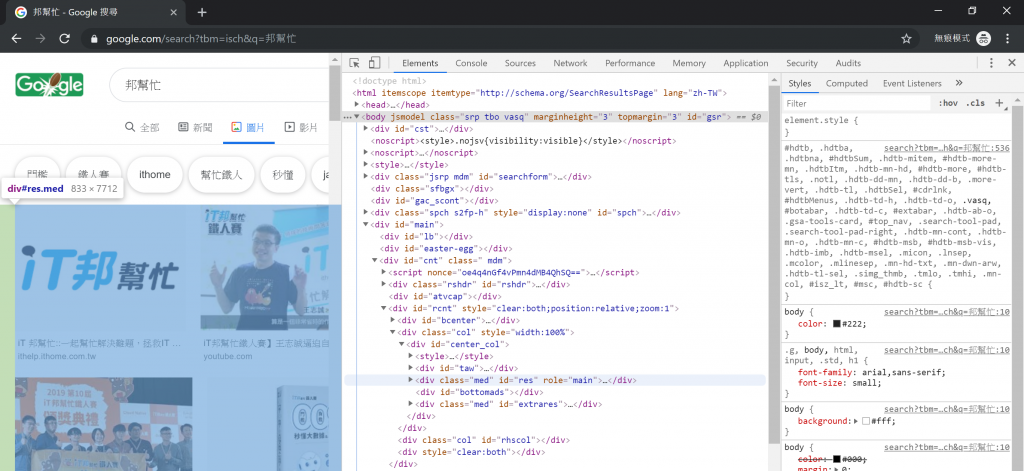Expand div id="spch" node
Image resolution: width=1024 pixels, height=471 pixels.
pyautogui.click(x=366, y=212)
